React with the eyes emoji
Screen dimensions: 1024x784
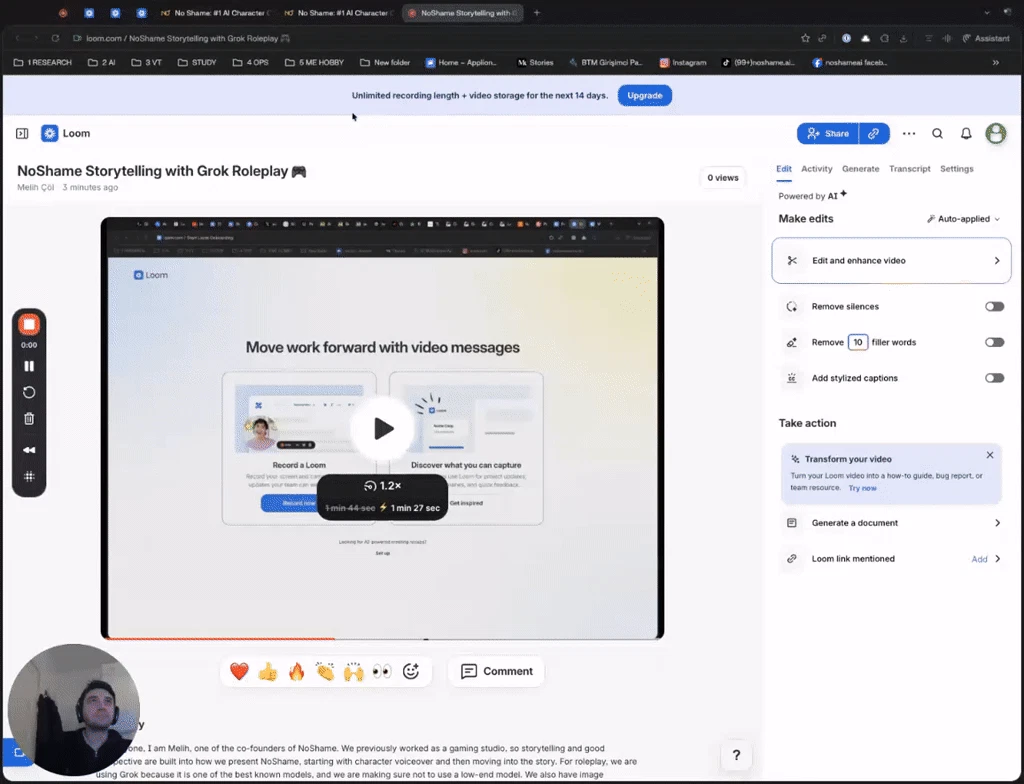click(382, 671)
